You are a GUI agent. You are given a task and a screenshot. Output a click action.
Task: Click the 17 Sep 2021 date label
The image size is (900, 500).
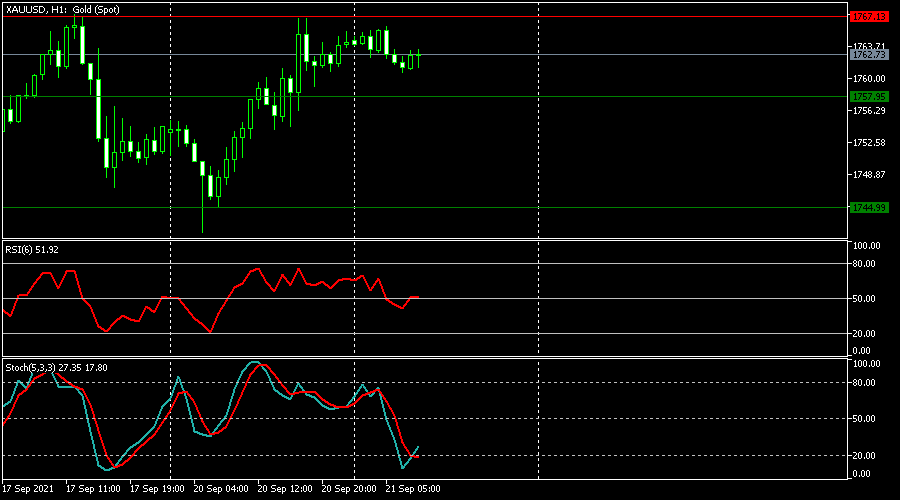tap(28, 489)
